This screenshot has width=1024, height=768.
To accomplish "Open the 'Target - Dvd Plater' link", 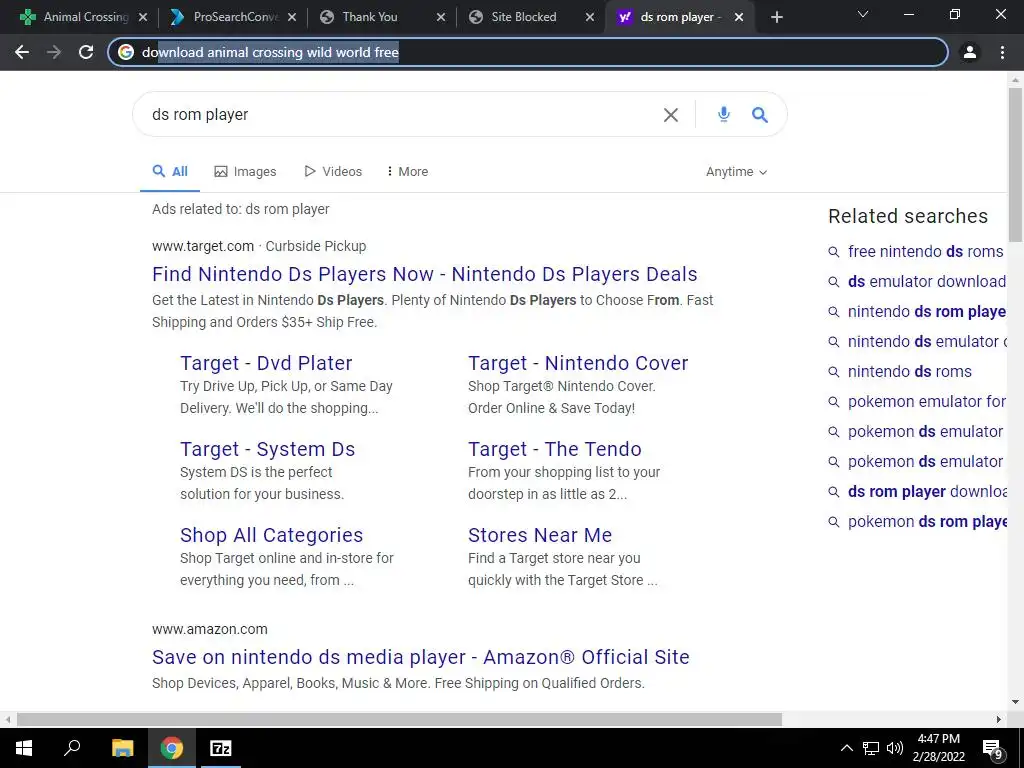I will pos(266,363).
